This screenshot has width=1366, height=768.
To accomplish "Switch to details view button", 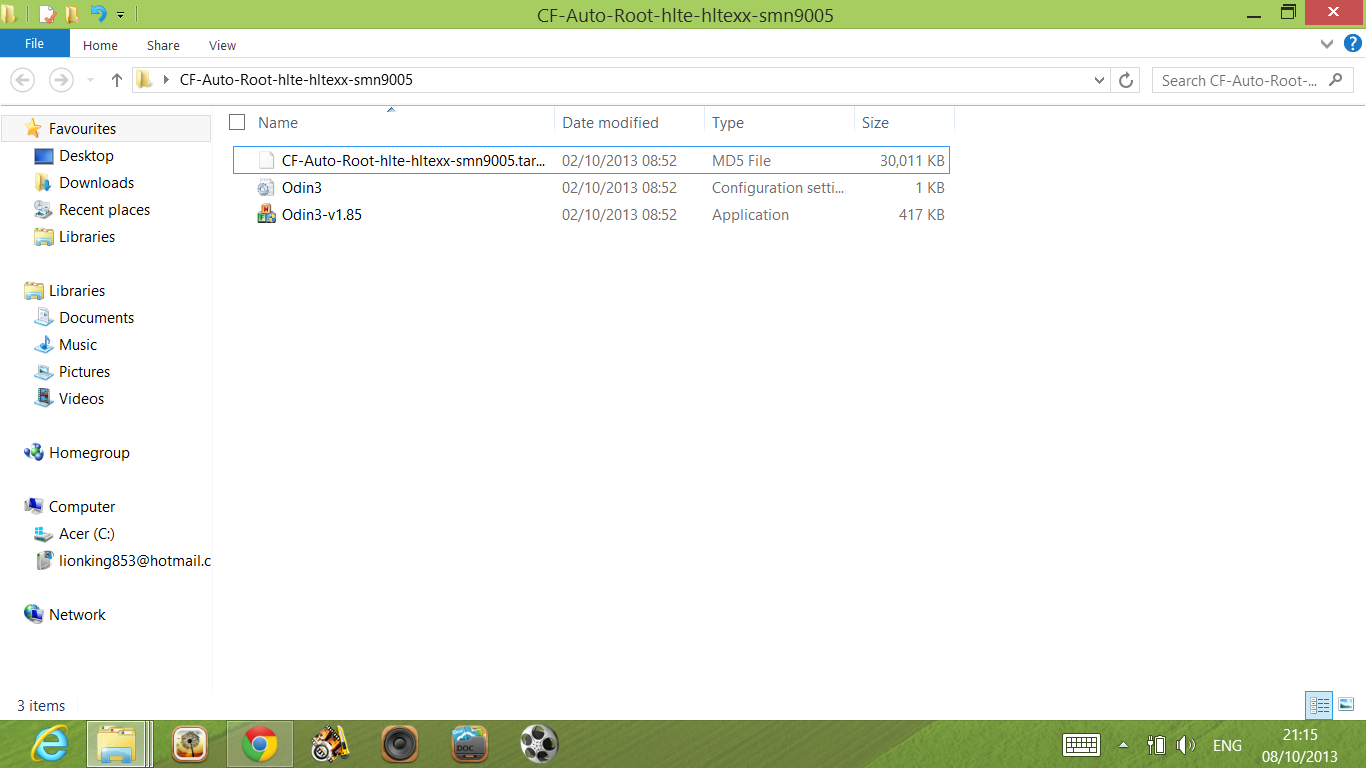I will [x=1320, y=705].
